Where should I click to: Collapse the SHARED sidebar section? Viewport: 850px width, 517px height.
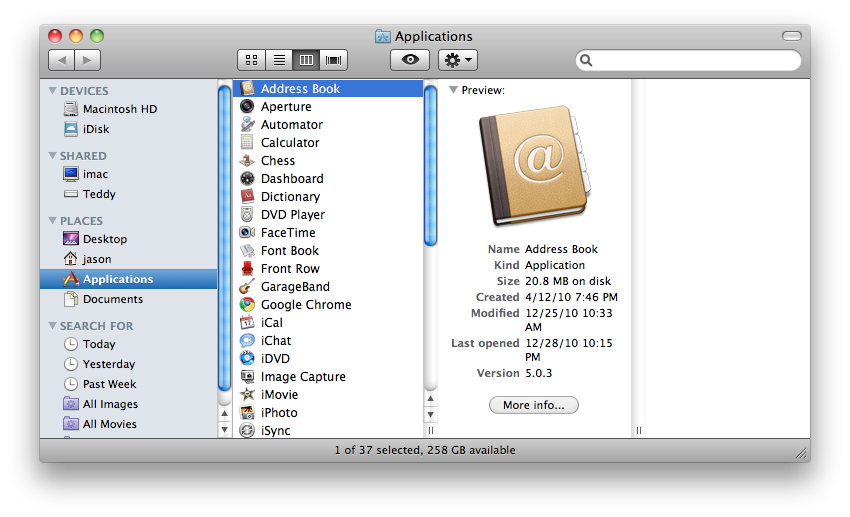[53, 156]
